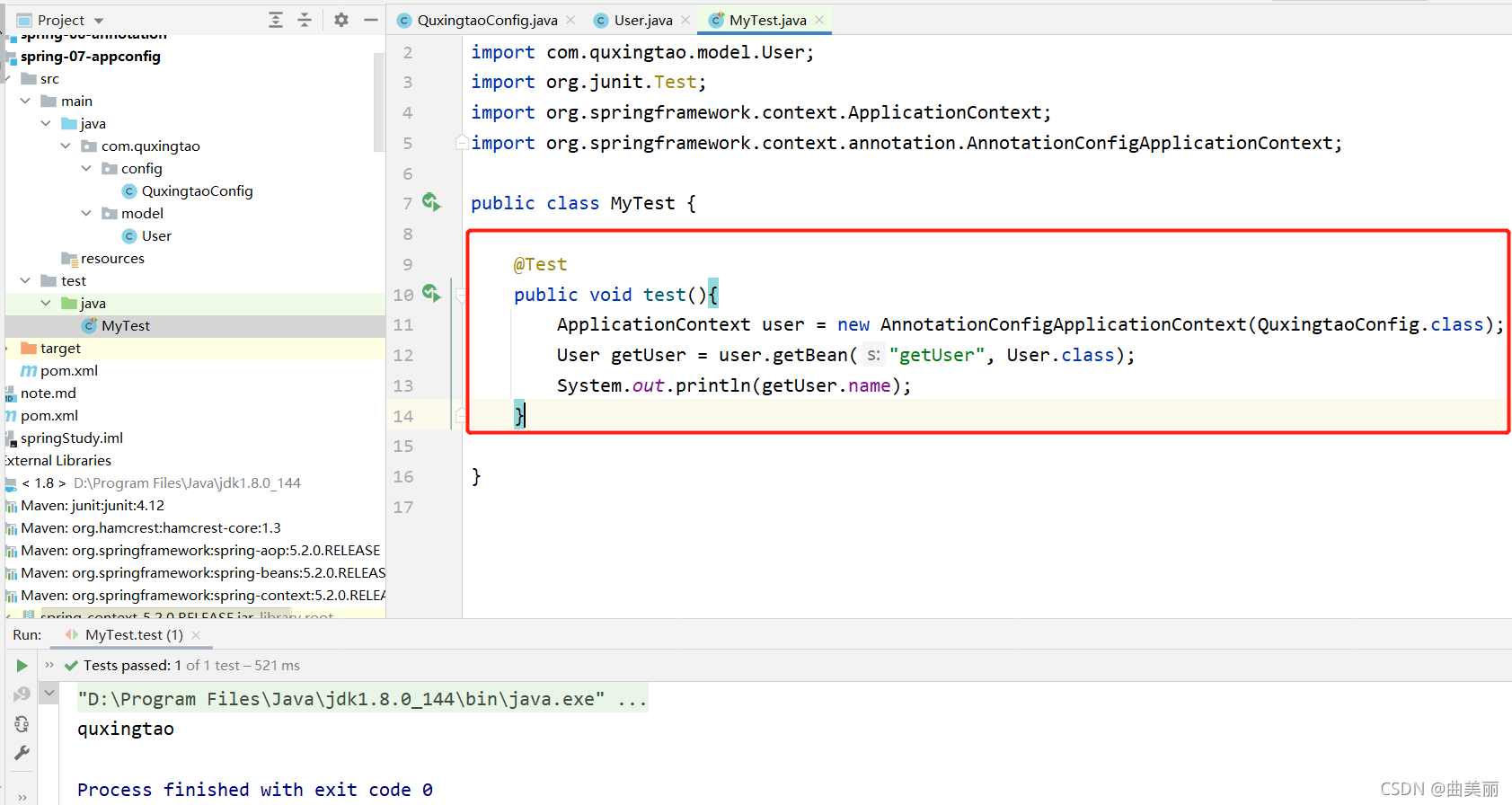Collapse the main folder
This screenshot has height=805, width=1512.
tap(25, 101)
